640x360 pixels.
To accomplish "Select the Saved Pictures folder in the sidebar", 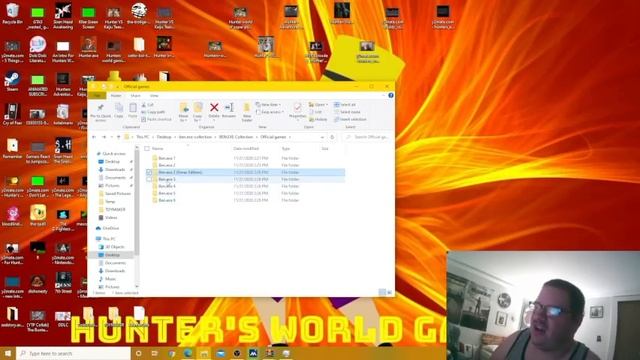I will 115,193.
